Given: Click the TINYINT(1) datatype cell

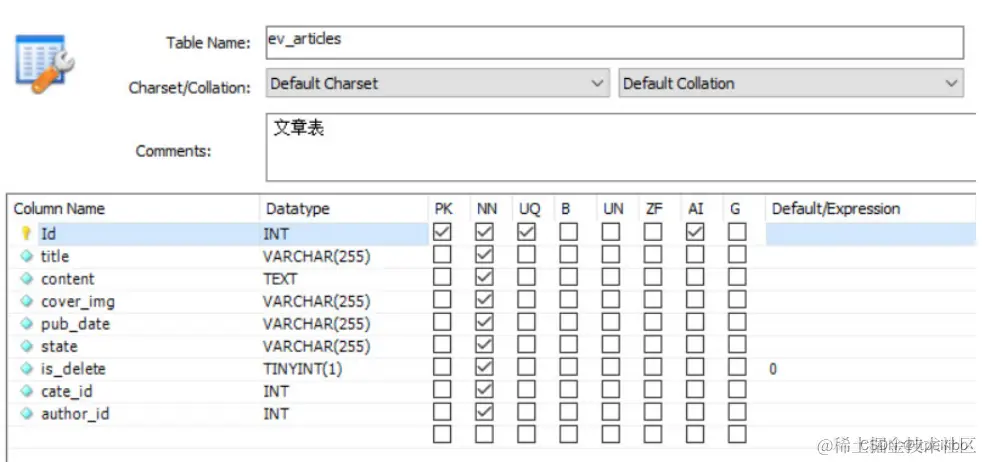Looking at the screenshot, I should (x=303, y=369).
